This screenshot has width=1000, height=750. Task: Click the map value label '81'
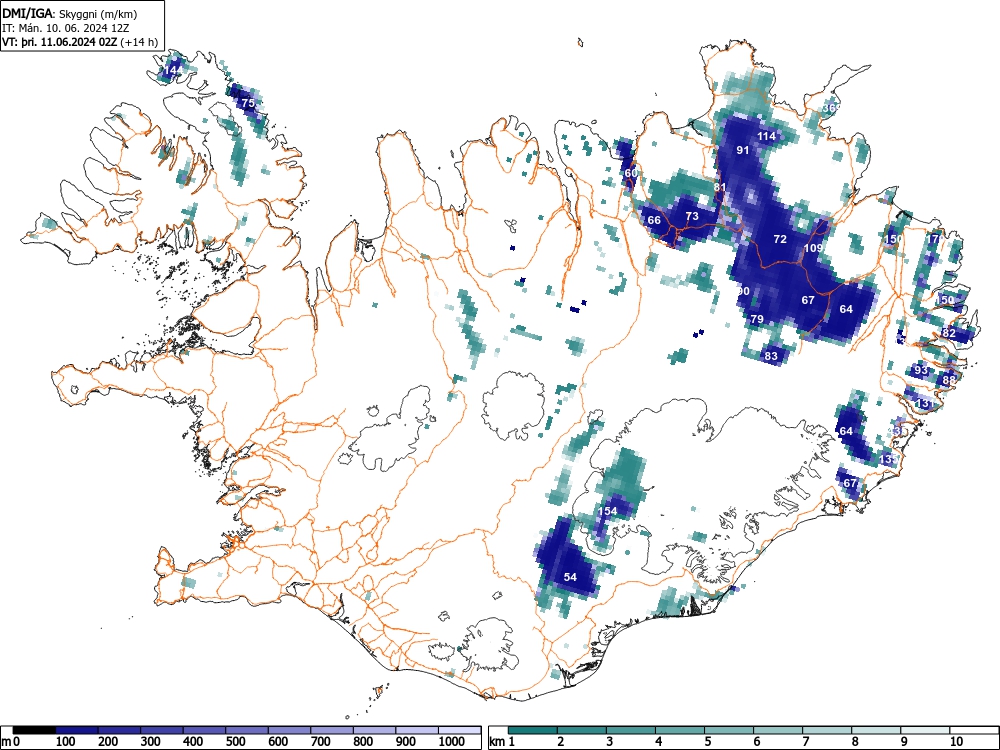(720, 187)
